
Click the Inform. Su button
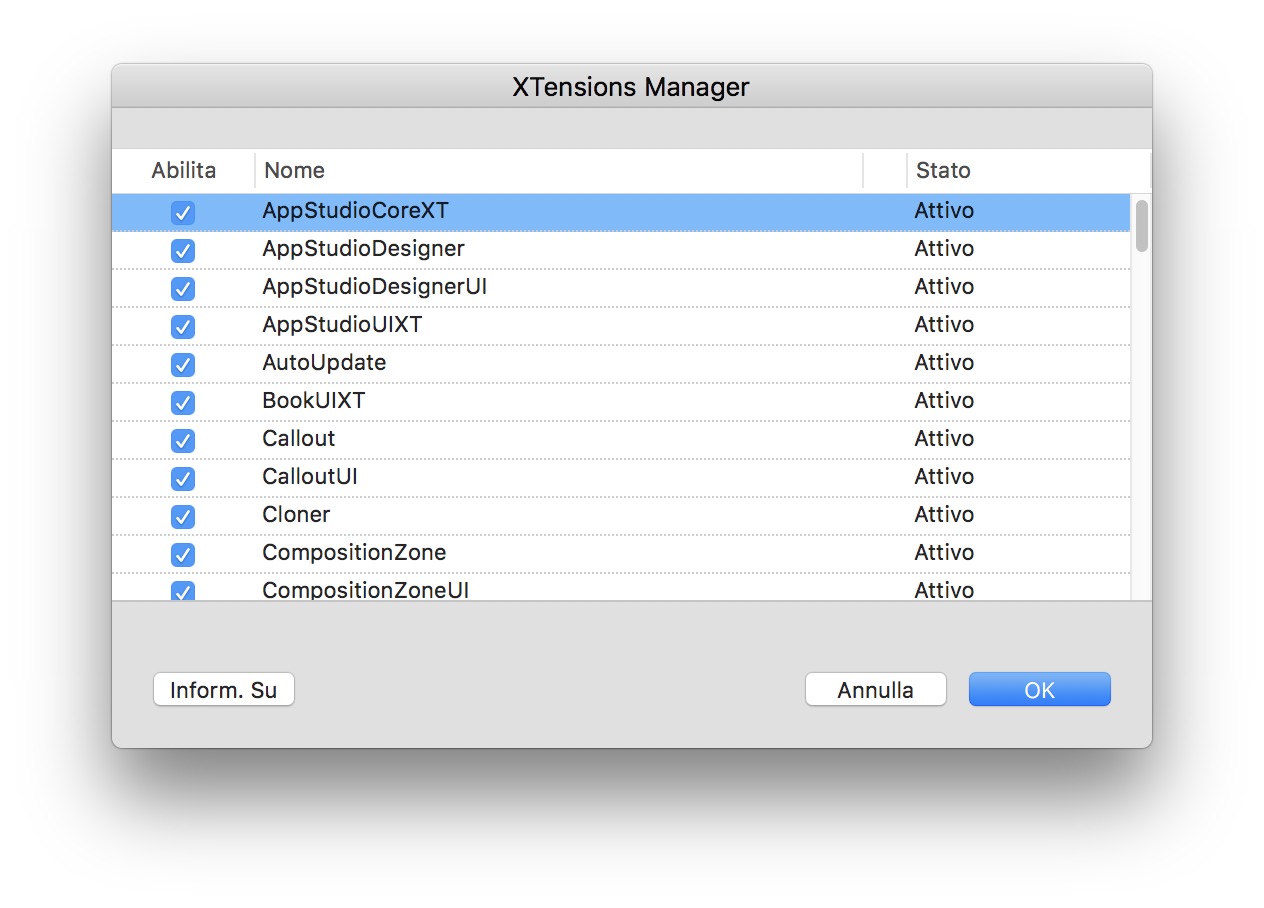tap(223, 690)
